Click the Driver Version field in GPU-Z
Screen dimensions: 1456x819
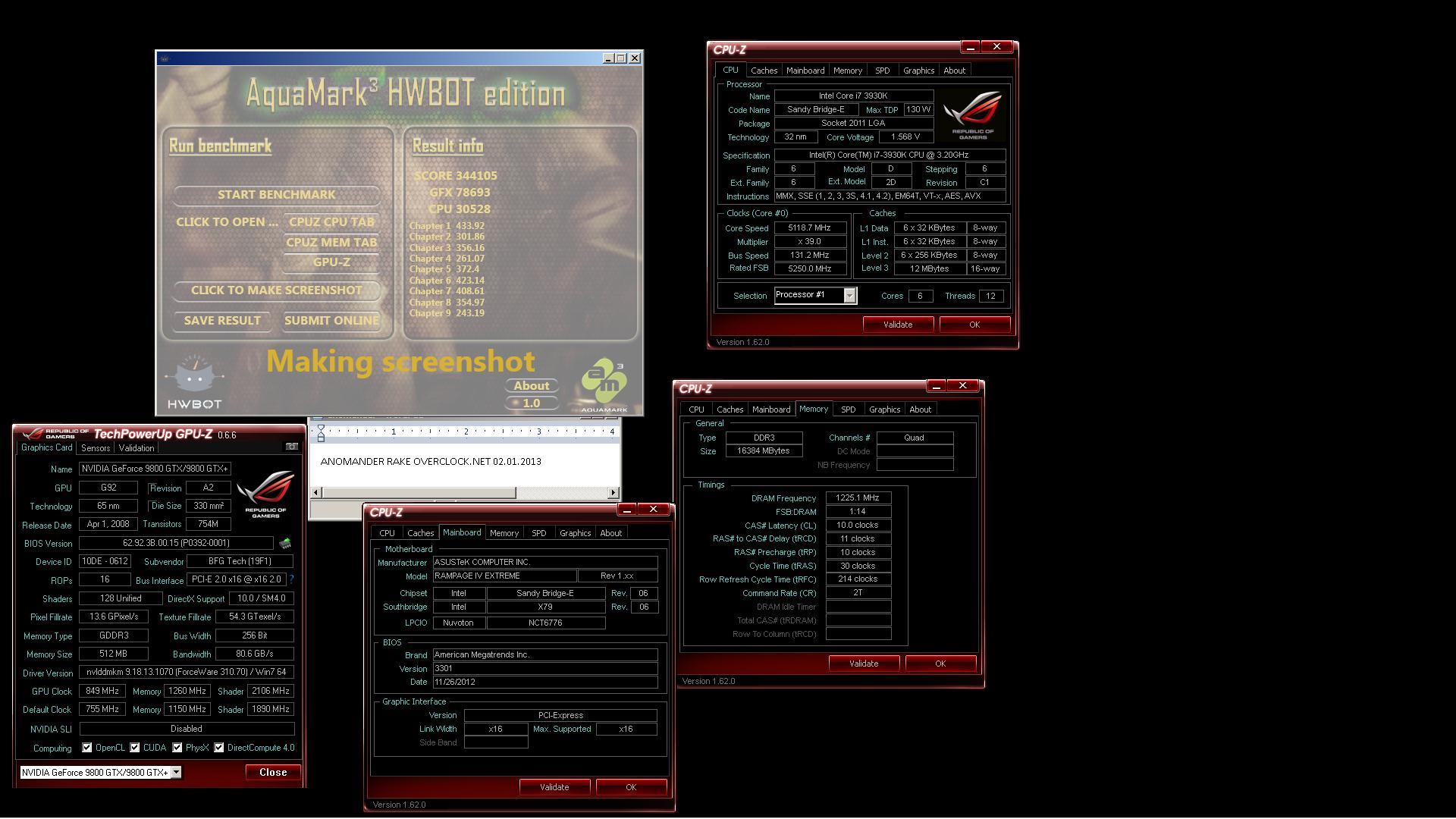(x=187, y=672)
